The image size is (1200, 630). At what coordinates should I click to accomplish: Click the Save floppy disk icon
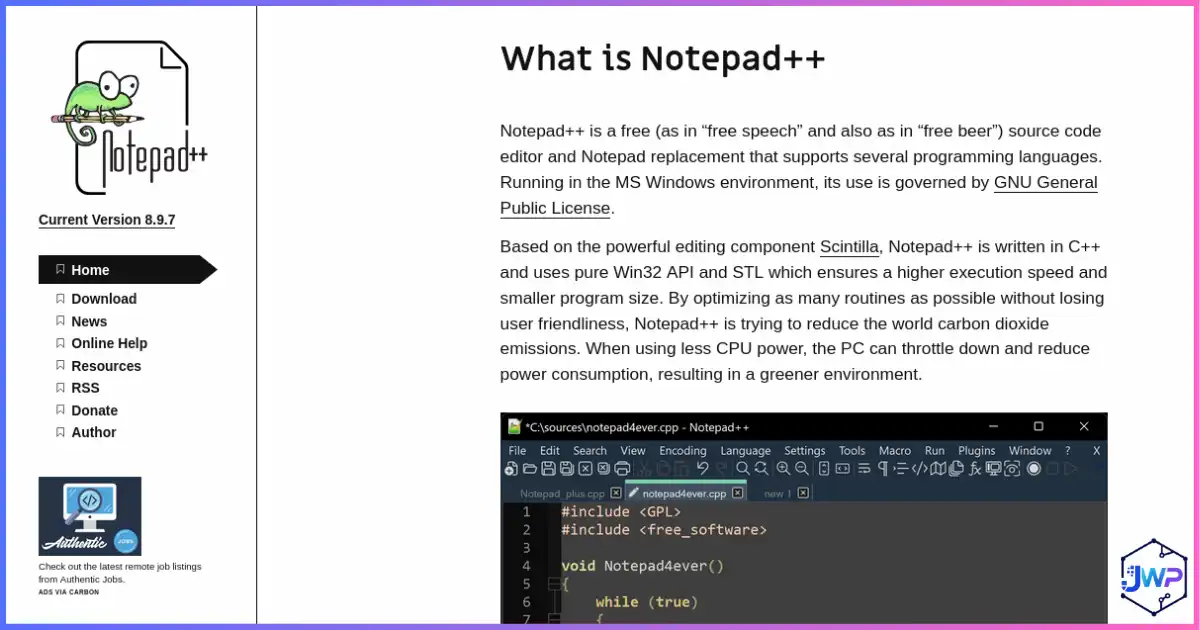click(548, 468)
